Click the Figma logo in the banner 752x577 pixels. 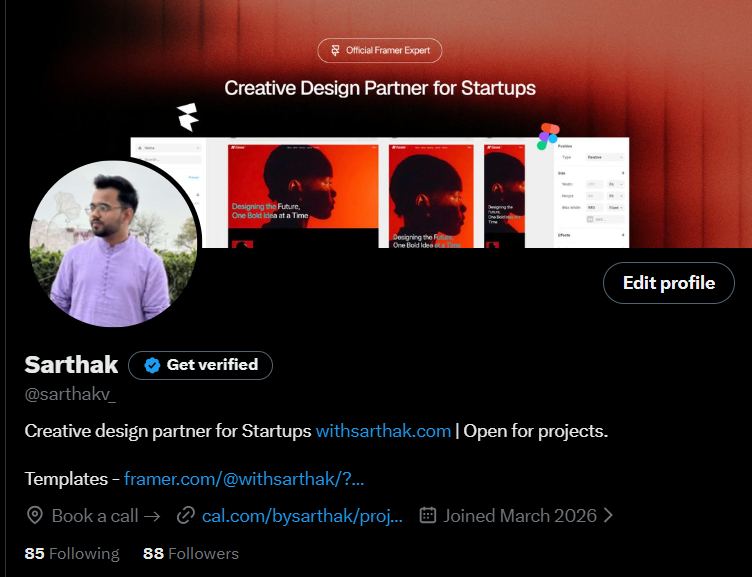pyautogui.click(x=548, y=137)
